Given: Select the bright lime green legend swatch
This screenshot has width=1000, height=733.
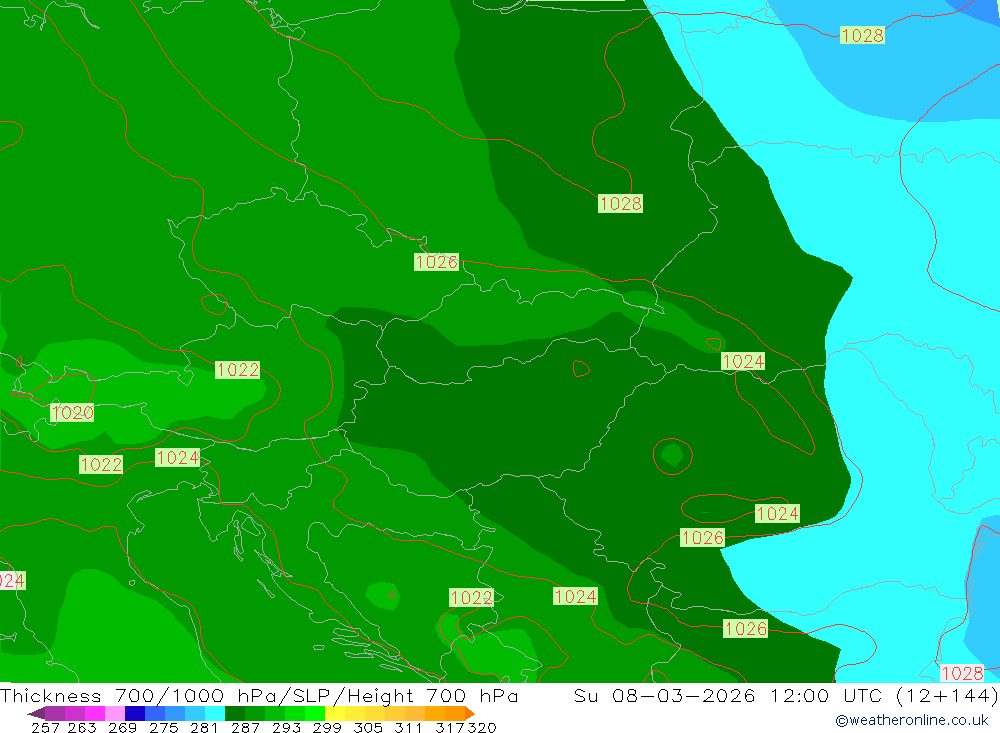Looking at the screenshot, I should (315, 713).
